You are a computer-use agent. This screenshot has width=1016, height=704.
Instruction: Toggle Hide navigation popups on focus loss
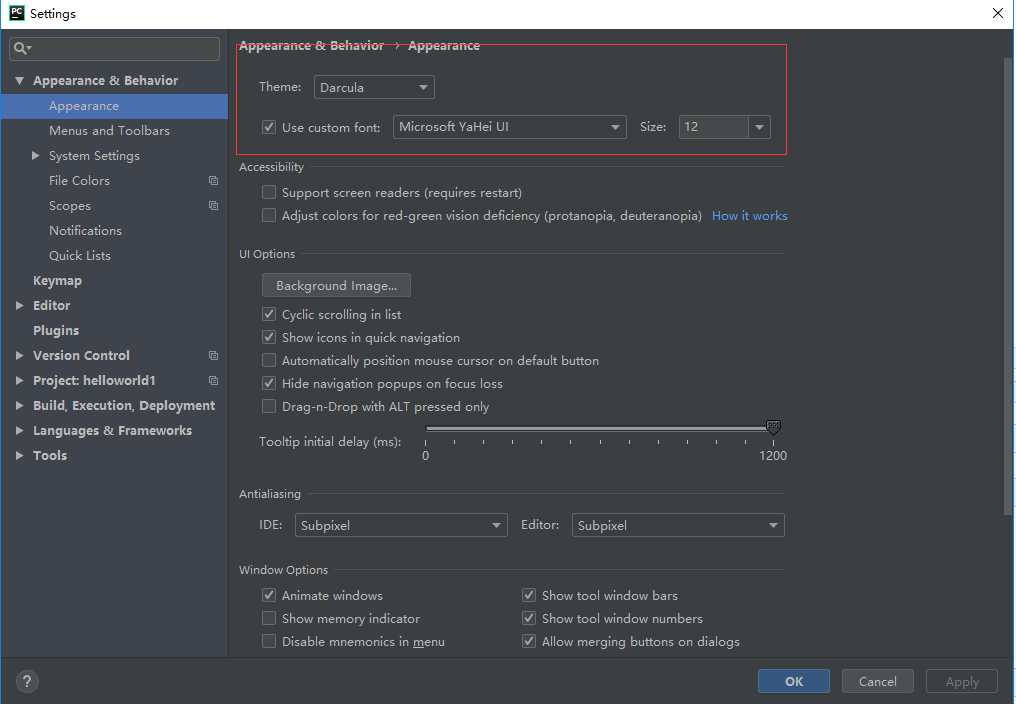pyautogui.click(x=269, y=383)
